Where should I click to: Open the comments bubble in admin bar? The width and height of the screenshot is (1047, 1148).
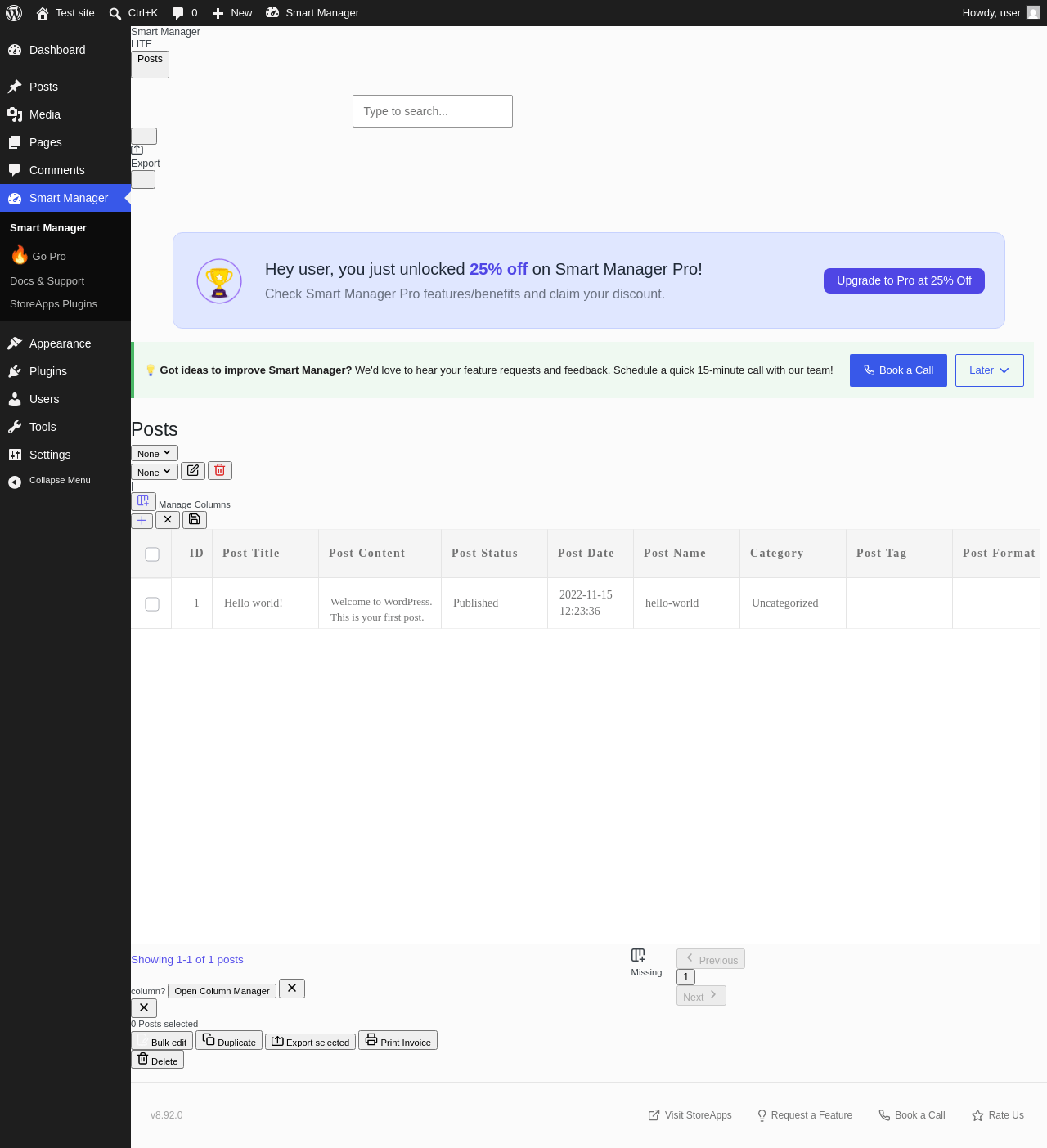185,13
